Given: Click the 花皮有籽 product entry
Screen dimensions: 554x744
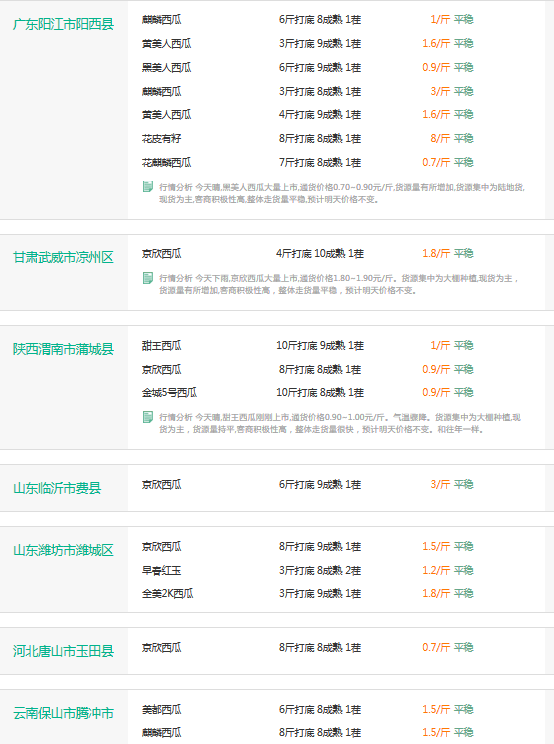Looking at the screenshot, I should [161, 139].
